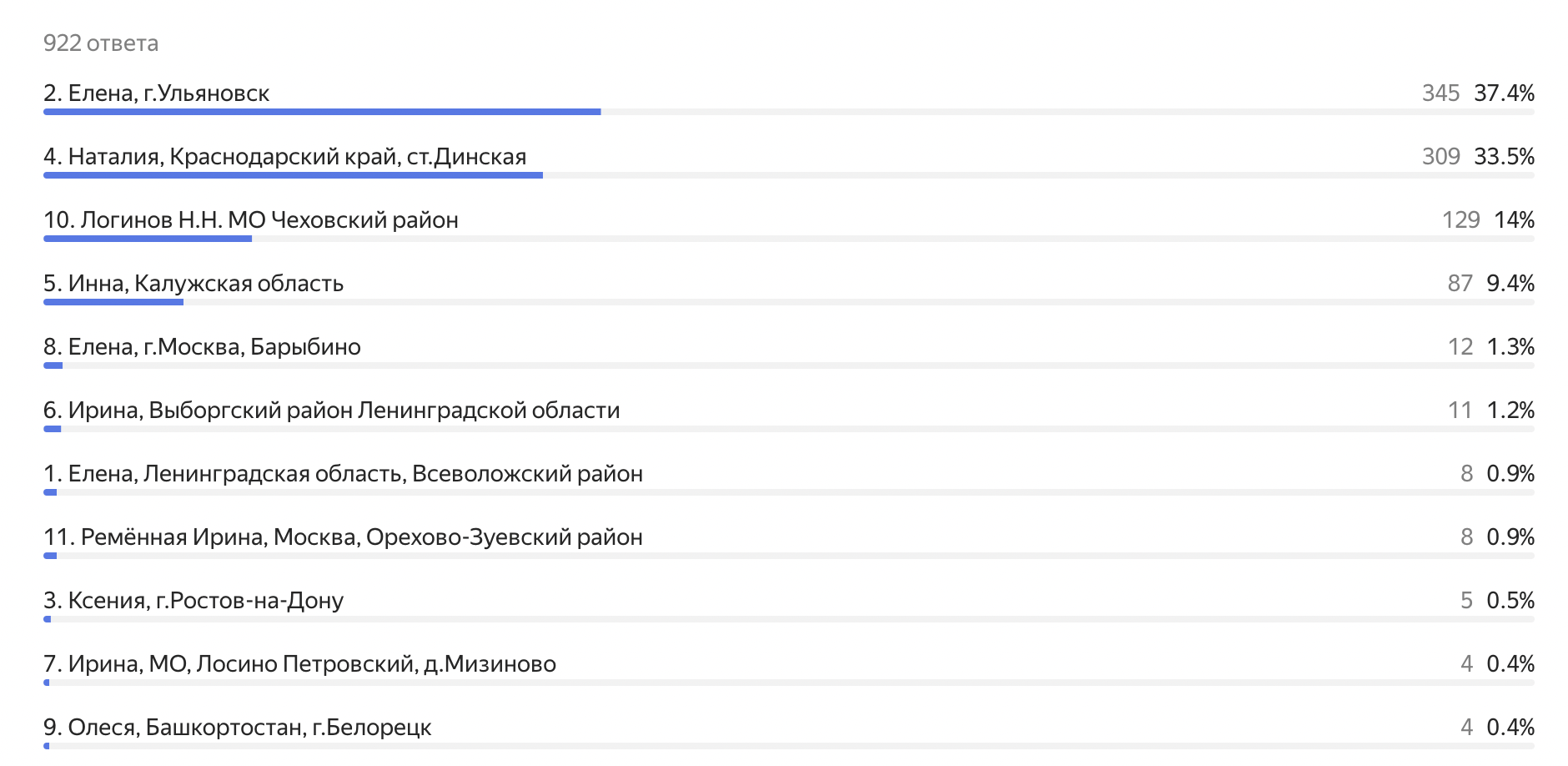Select '10. Логинов Н.Н. МО Чеховский район'

tap(251, 220)
